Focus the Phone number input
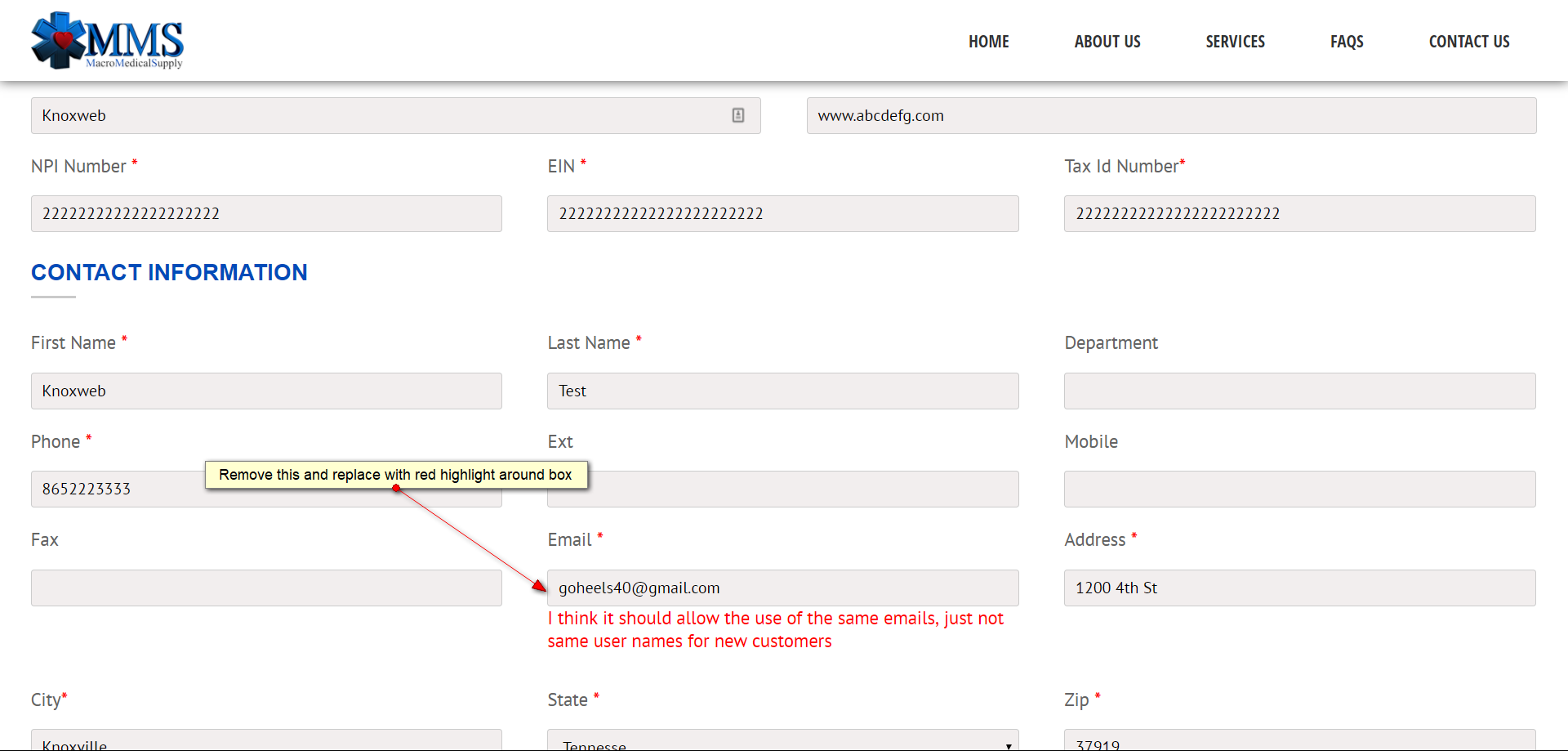Image resolution: width=1568 pixels, height=751 pixels. tap(114, 489)
